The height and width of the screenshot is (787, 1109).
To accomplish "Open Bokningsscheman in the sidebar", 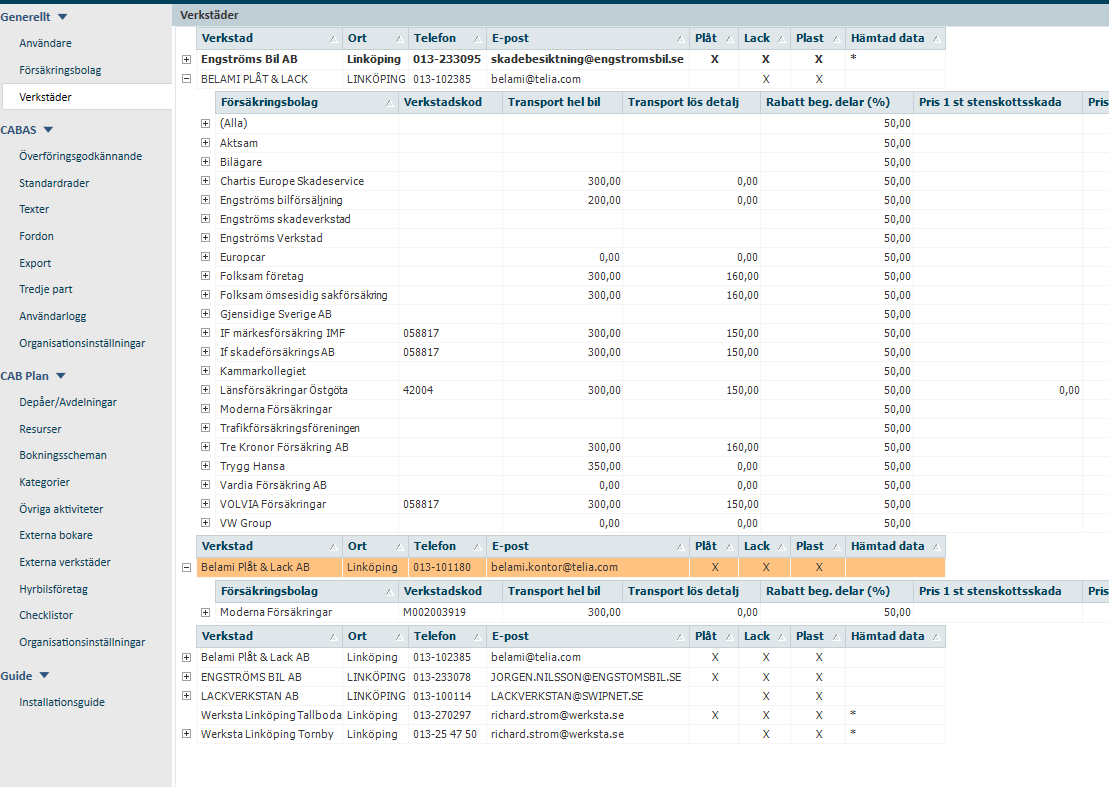I will [x=63, y=455].
